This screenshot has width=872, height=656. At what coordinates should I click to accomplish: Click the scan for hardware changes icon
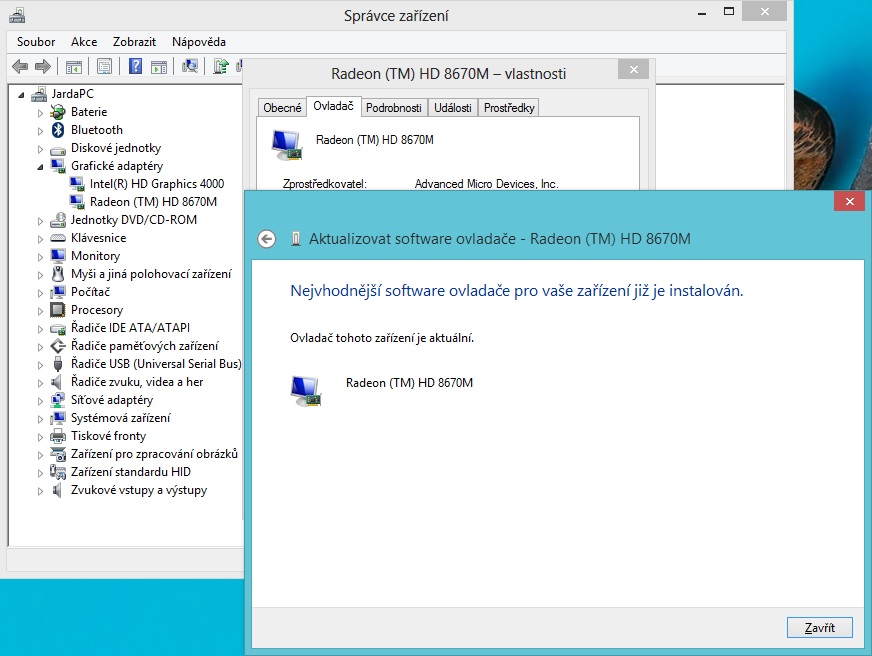coord(190,67)
